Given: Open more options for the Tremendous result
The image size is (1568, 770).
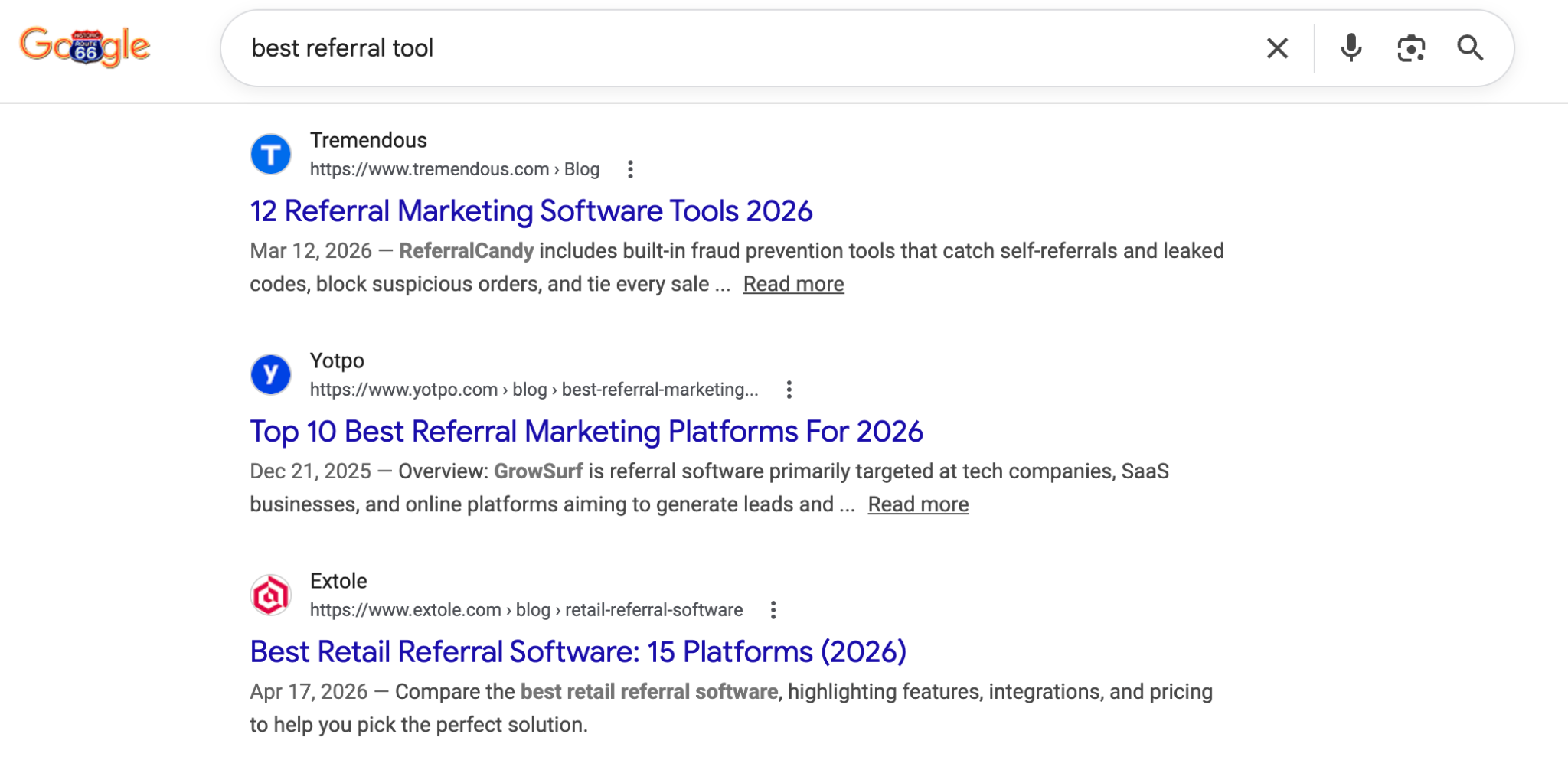Looking at the screenshot, I should (x=630, y=169).
